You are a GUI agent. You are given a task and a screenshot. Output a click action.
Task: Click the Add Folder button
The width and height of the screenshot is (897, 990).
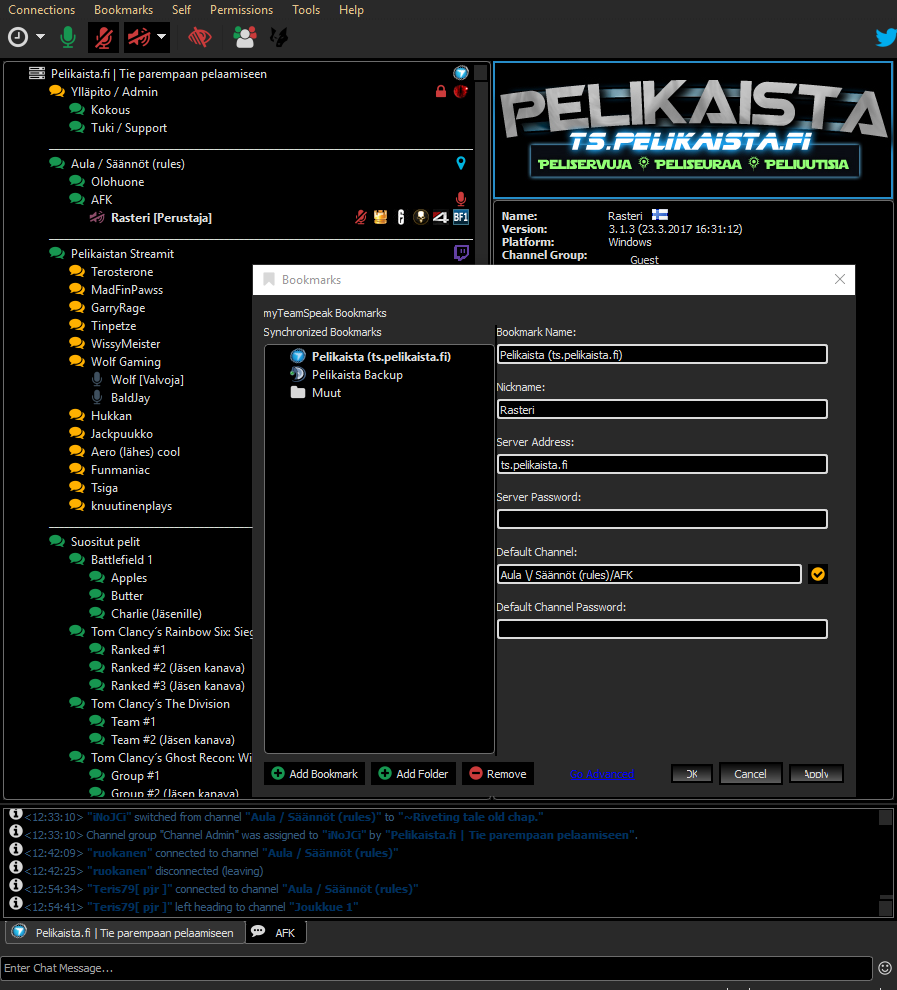pyautogui.click(x=413, y=774)
